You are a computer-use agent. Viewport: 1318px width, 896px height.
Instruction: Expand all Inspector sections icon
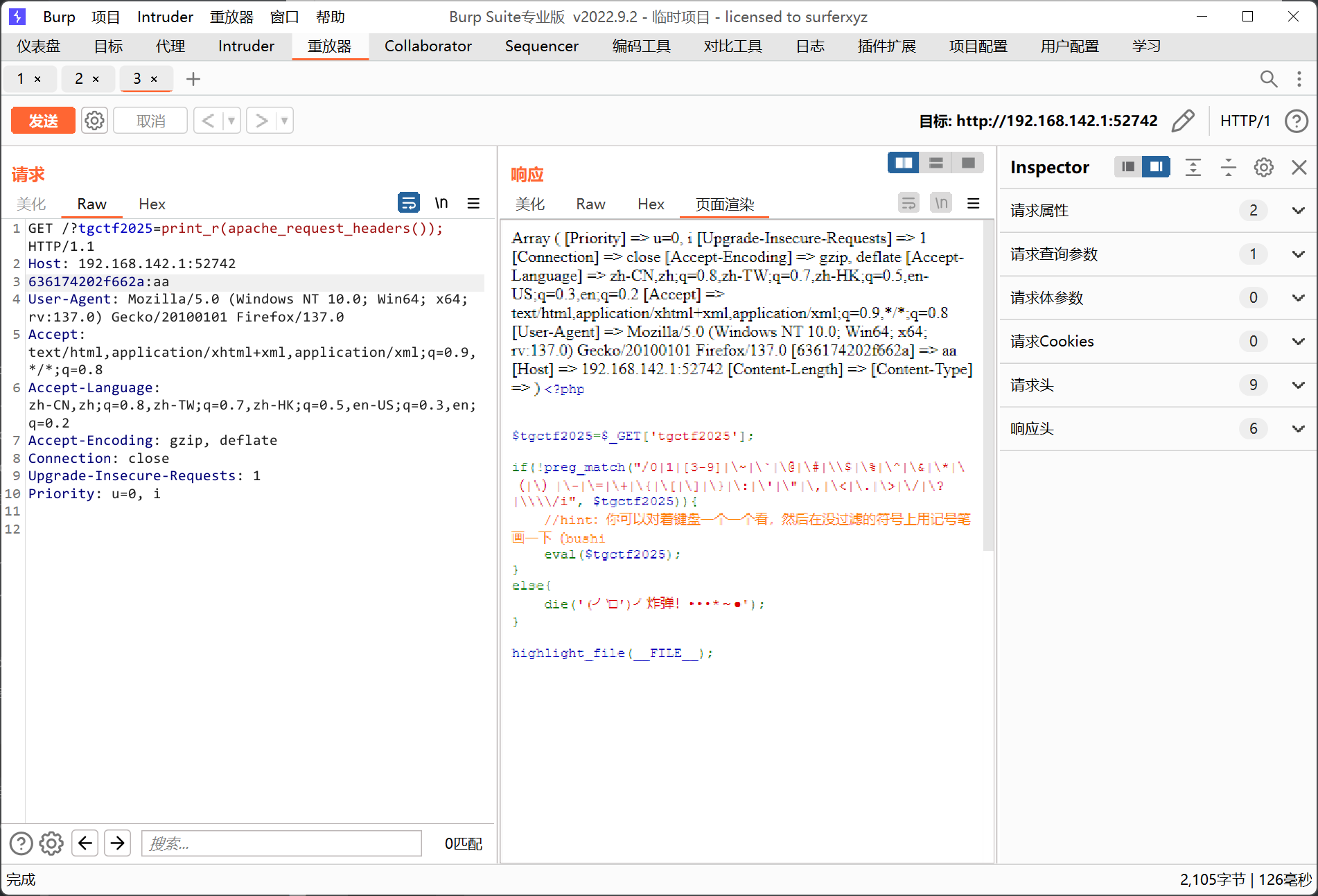1193,167
